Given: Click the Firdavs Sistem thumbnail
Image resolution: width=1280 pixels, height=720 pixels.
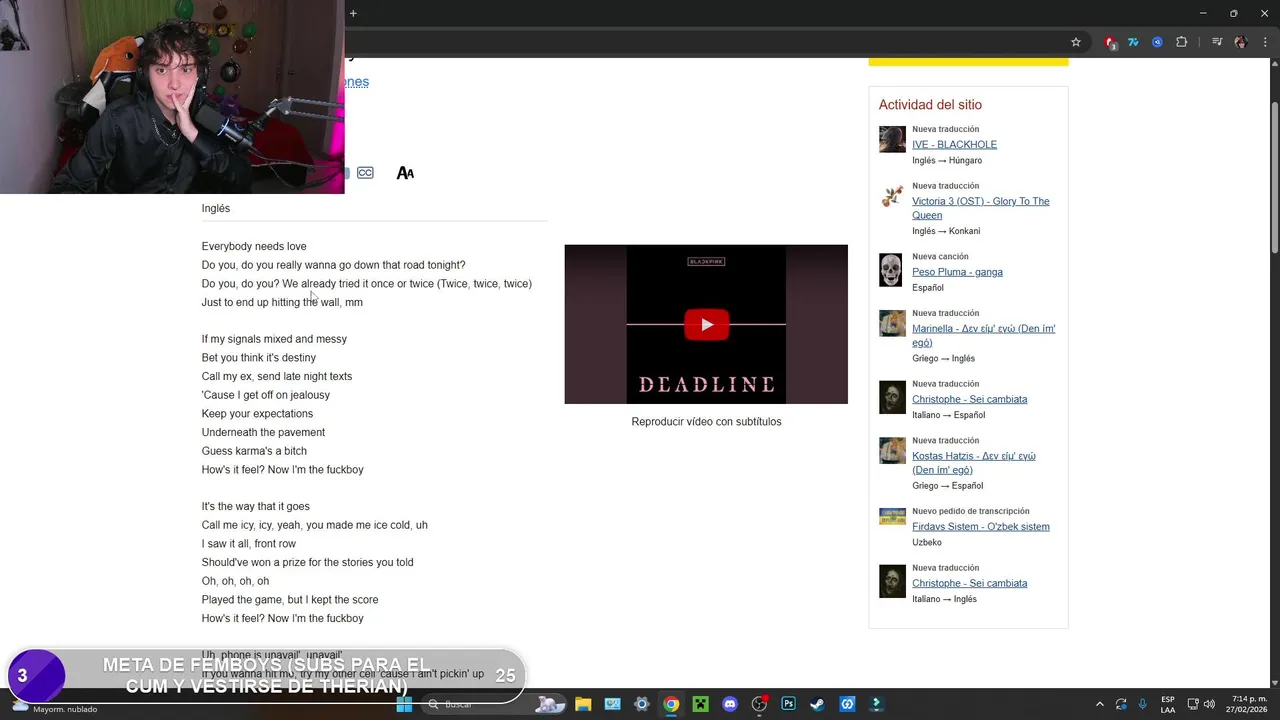Looking at the screenshot, I should (892, 516).
